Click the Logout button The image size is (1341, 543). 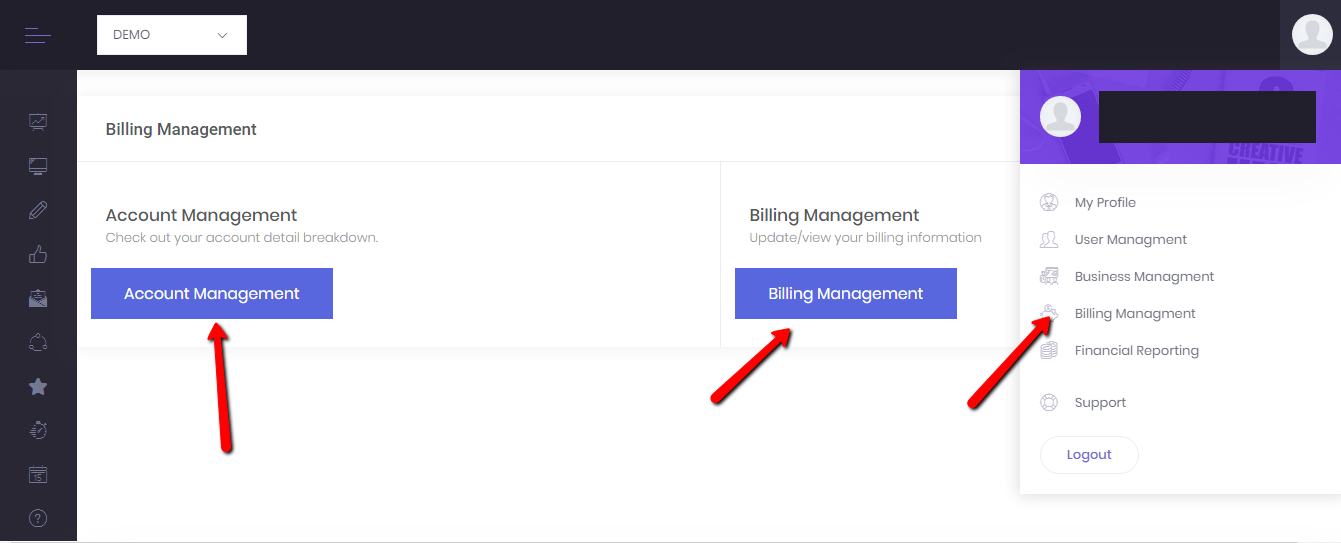tap(1089, 455)
